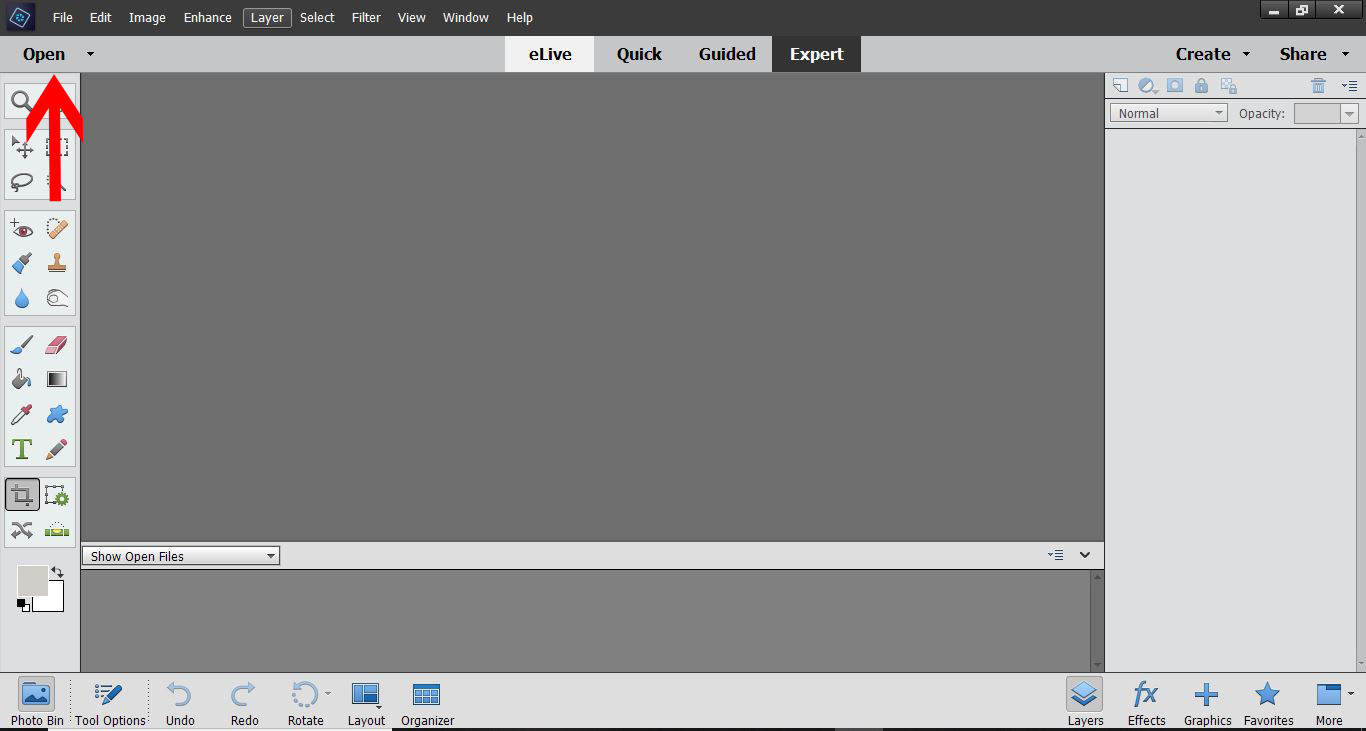Show the Effects panel
The width and height of the screenshot is (1366, 731).
pyautogui.click(x=1146, y=702)
